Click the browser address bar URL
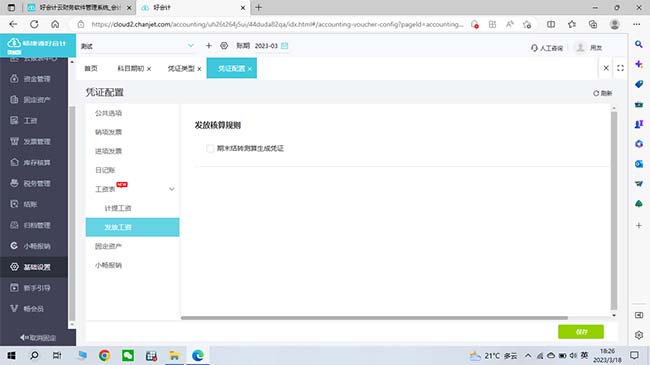This screenshot has height=365, width=650. [277, 24]
